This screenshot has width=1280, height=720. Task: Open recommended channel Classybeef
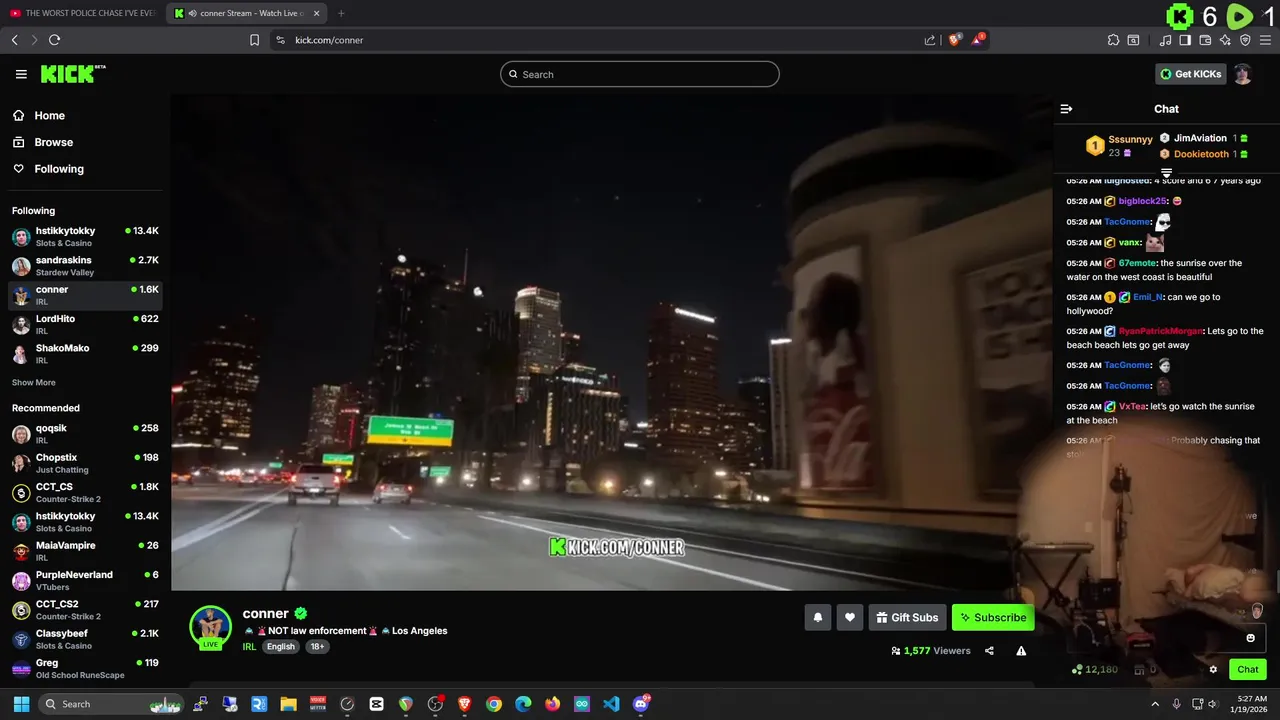tap(85, 639)
